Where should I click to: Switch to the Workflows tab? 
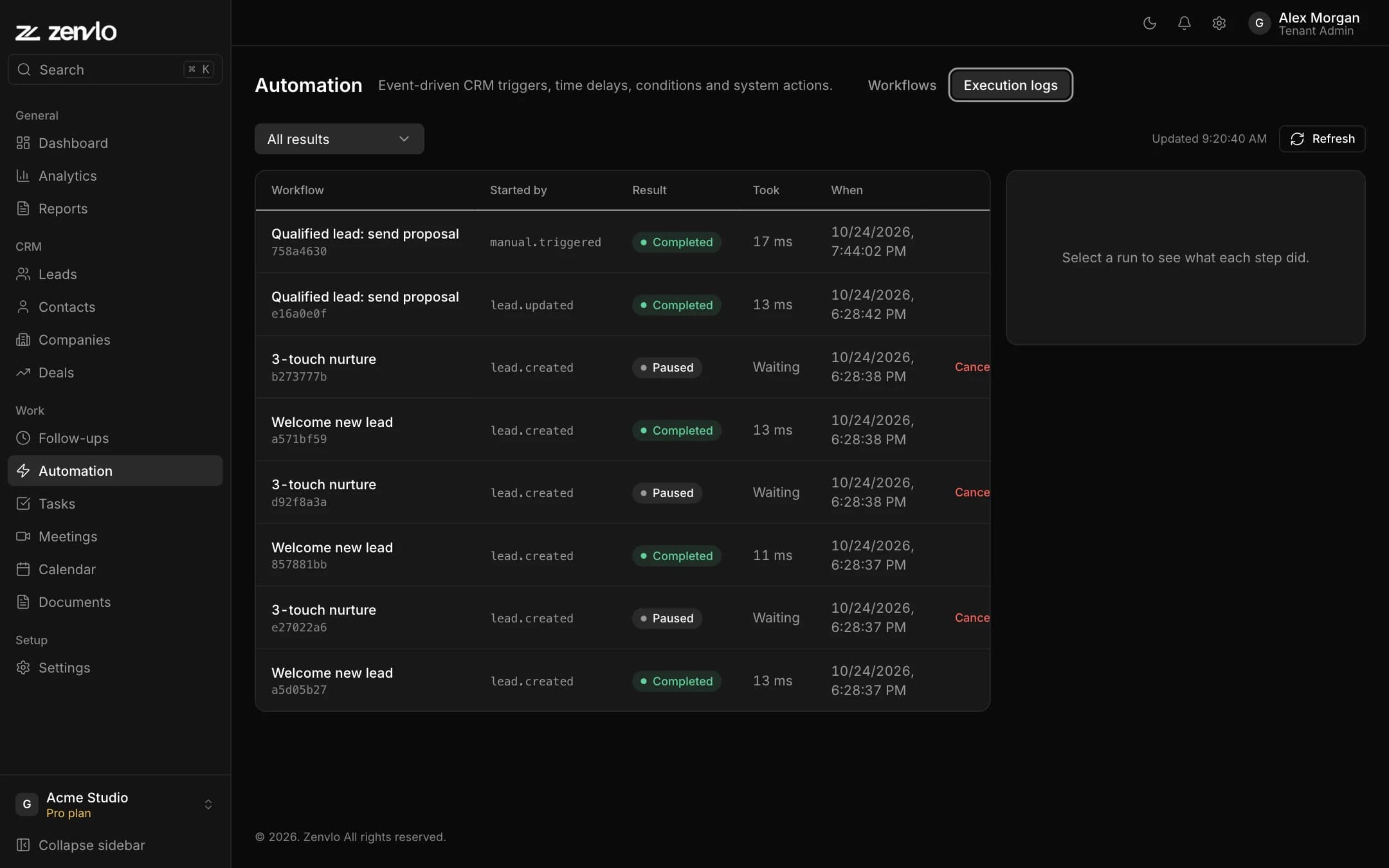902,85
